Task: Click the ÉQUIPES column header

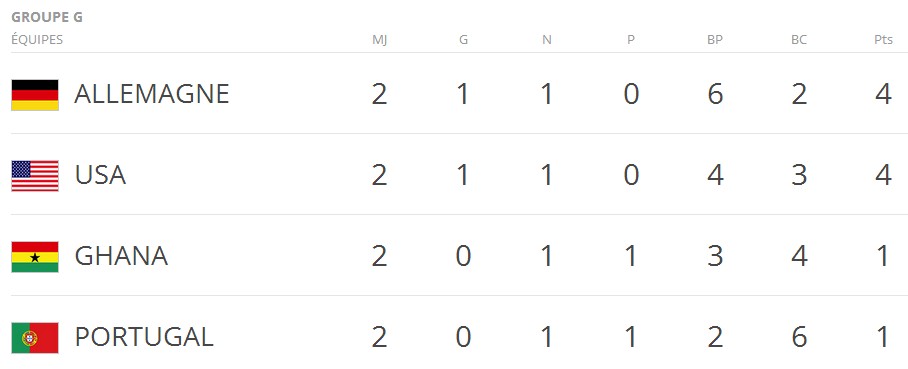Action: click(x=37, y=39)
